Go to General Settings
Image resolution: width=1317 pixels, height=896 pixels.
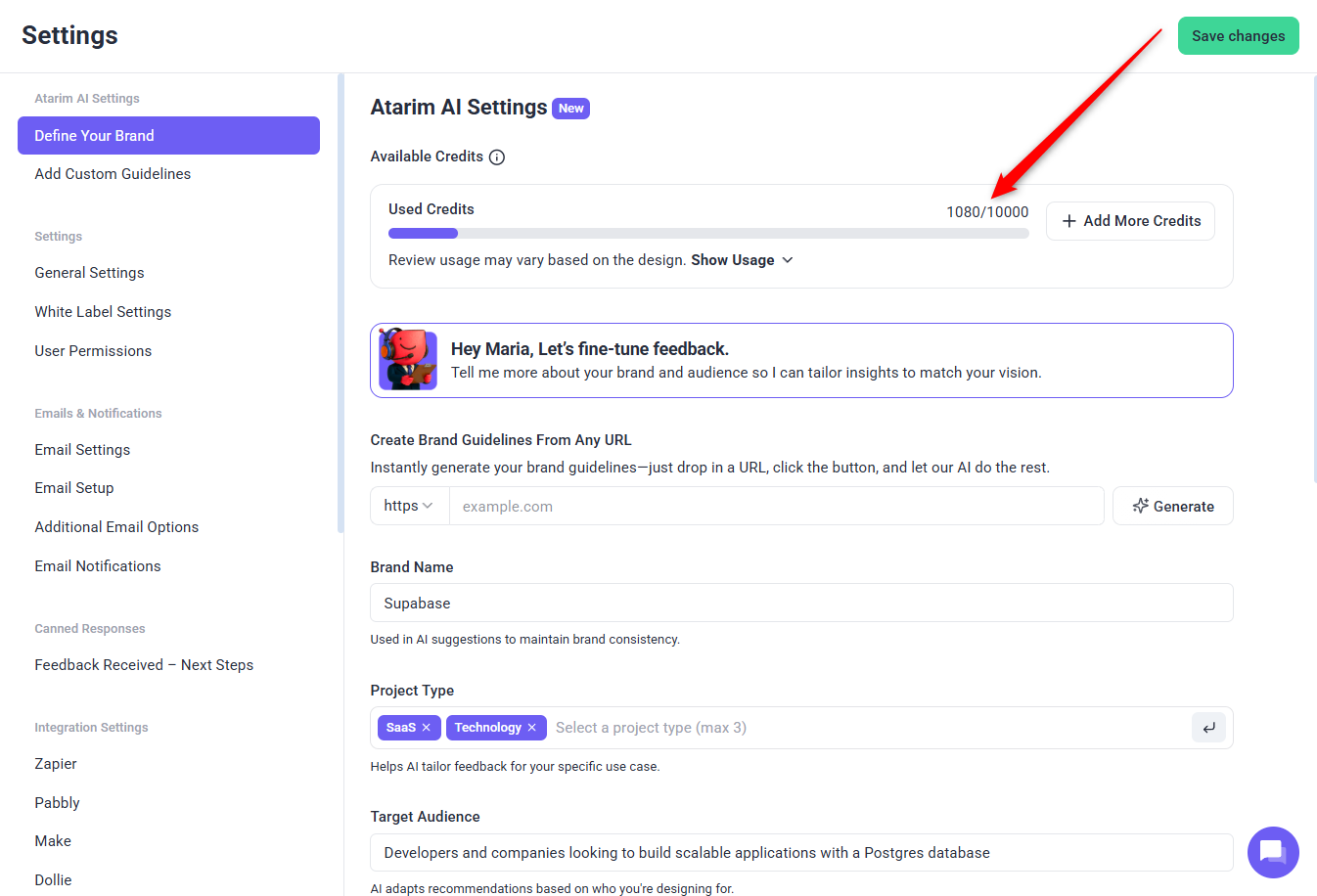tap(89, 273)
